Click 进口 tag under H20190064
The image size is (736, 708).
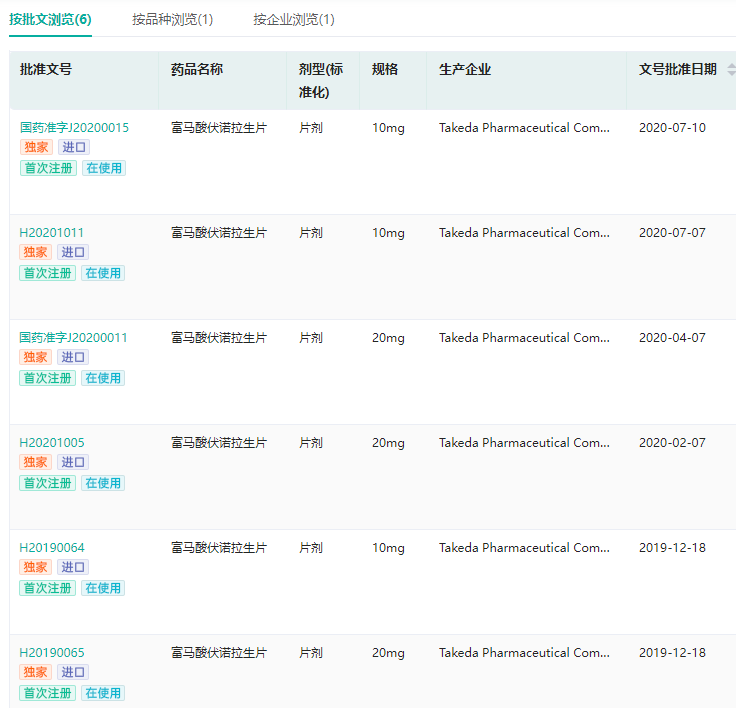(x=73, y=567)
